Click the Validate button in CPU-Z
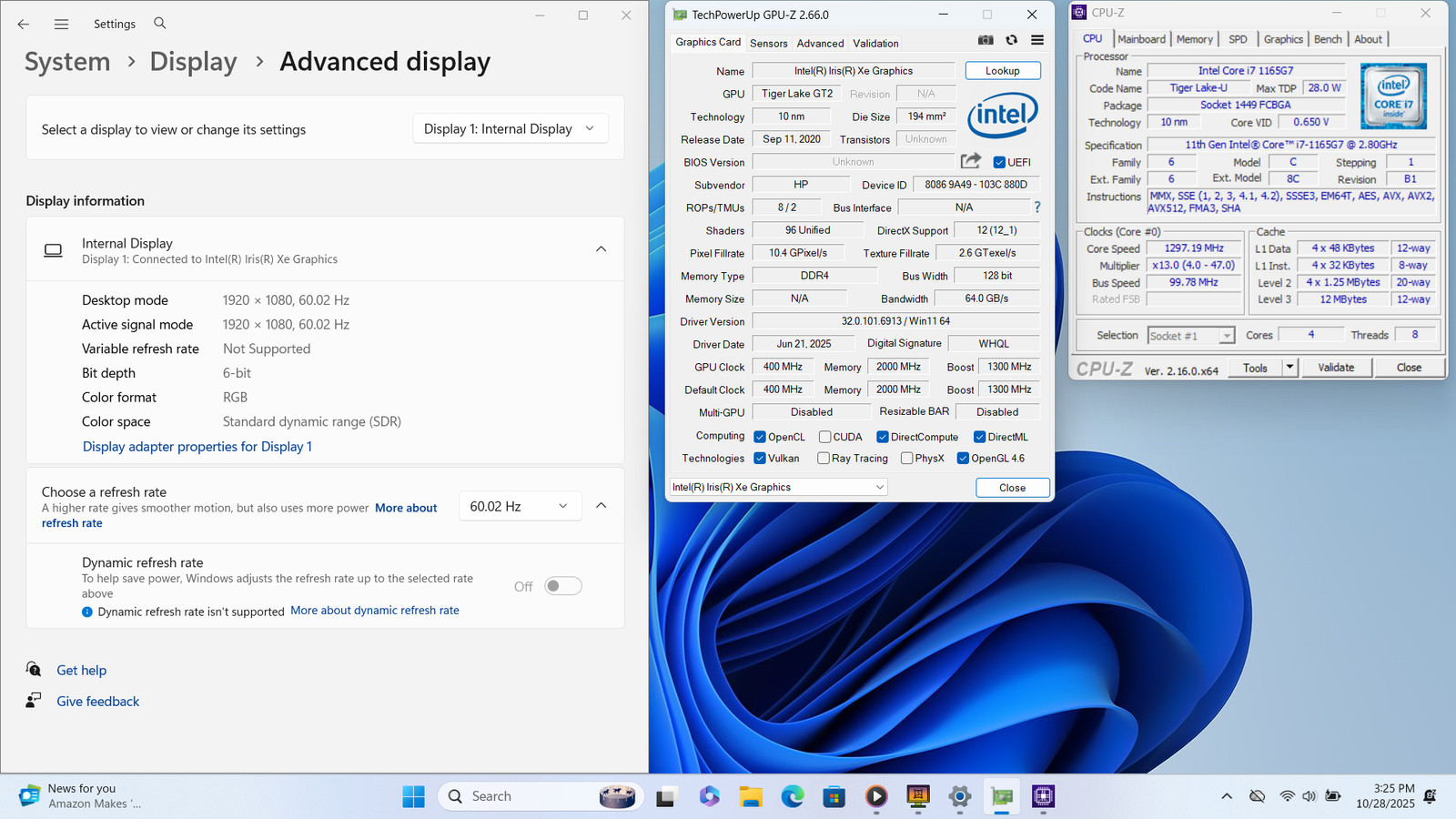The image size is (1456, 819). [1336, 368]
